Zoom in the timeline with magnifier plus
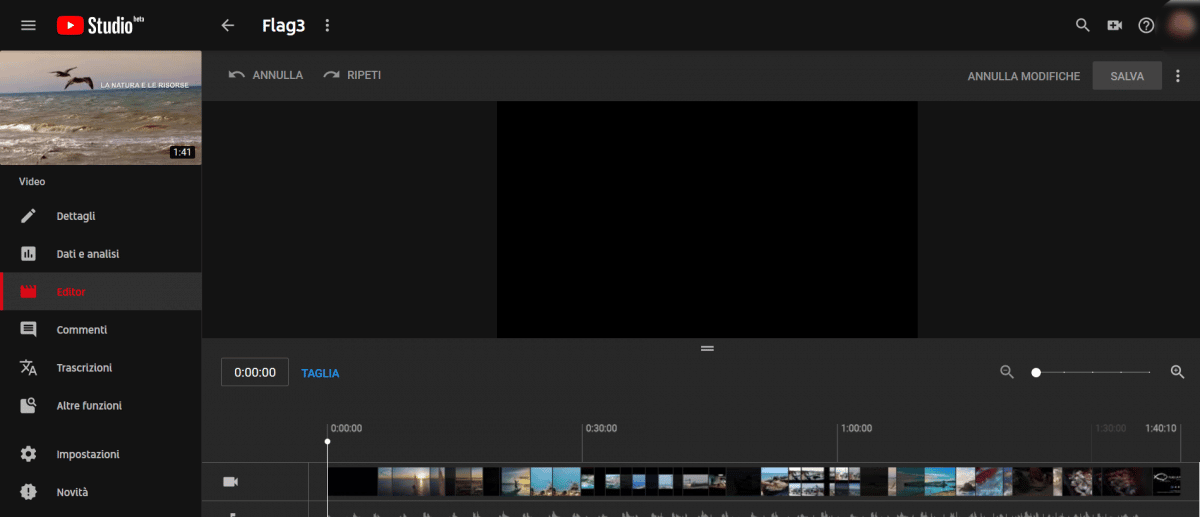The height and width of the screenshot is (517, 1200). pyautogui.click(x=1177, y=372)
